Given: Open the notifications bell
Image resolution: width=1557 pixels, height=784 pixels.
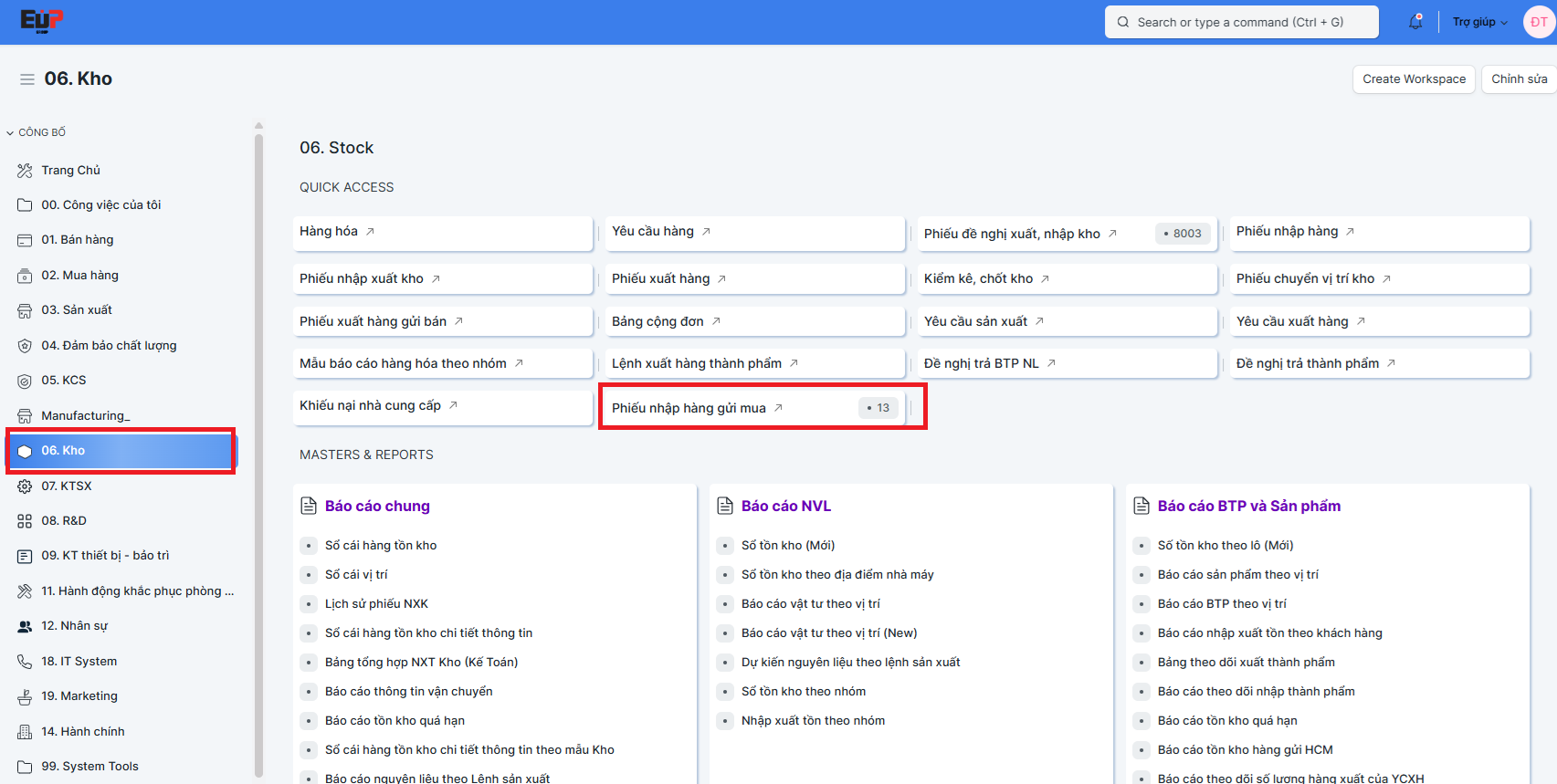Looking at the screenshot, I should pyautogui.click(x=1415, y=22).
